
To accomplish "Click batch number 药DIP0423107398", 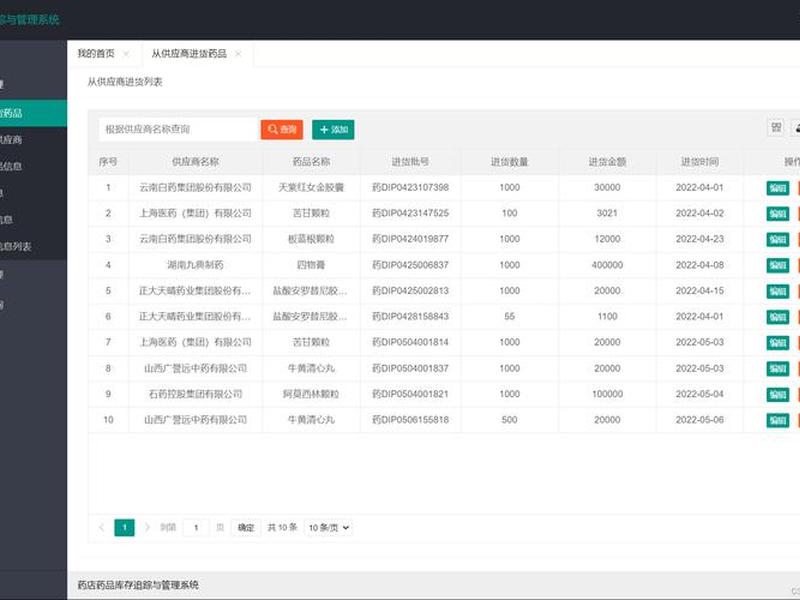I will (410, 187).
